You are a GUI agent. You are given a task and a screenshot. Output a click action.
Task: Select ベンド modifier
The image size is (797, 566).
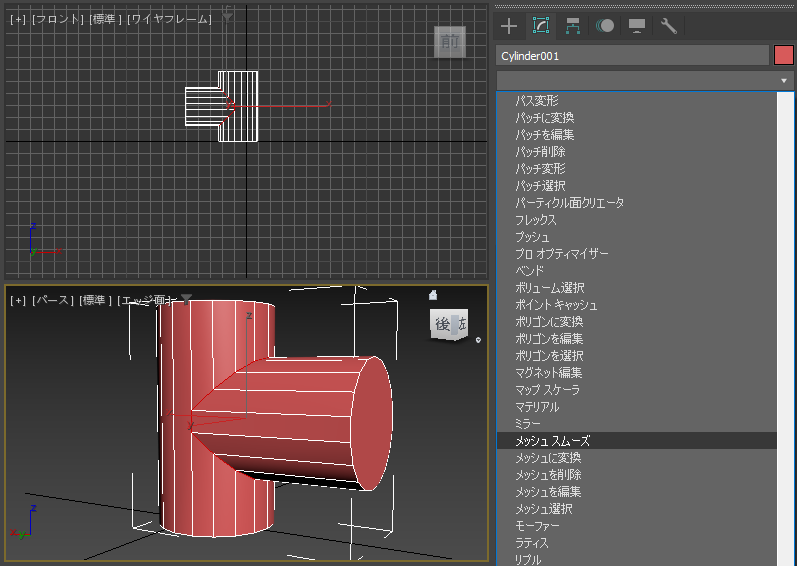click(636, 271)
